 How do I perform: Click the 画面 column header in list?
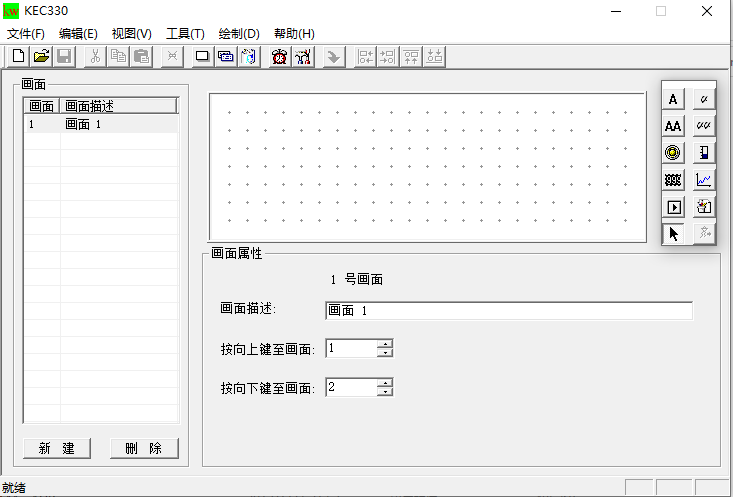coord(42,106)
